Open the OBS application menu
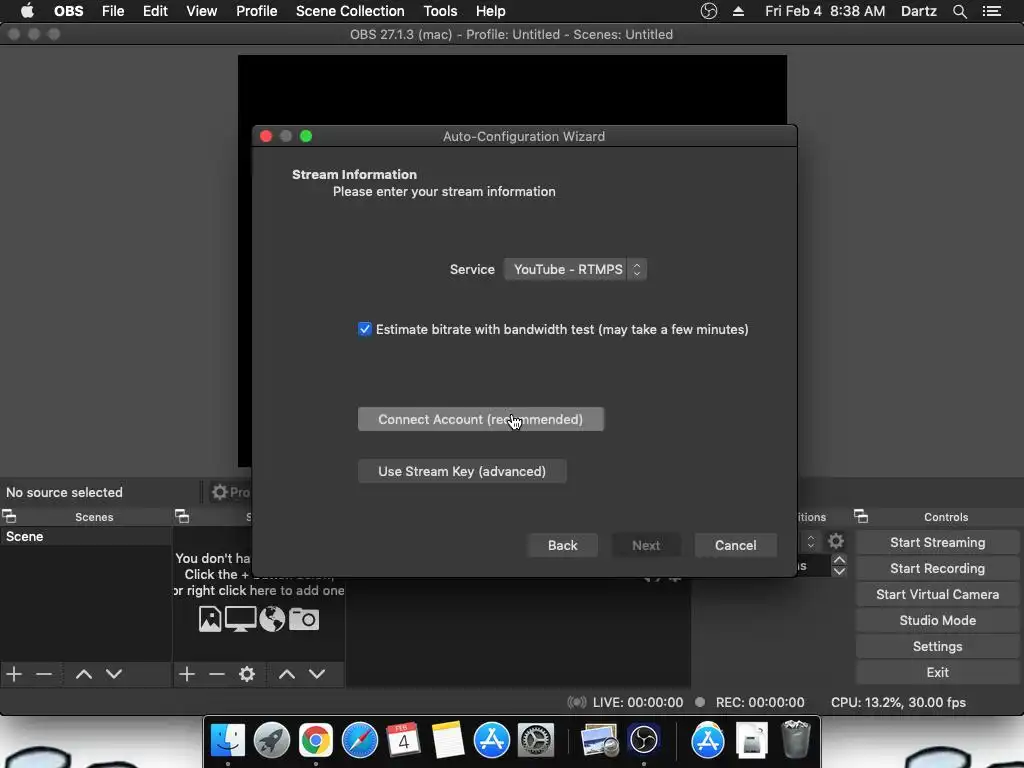The height and width of the screenshot is (768, 1024). [69, 11]
